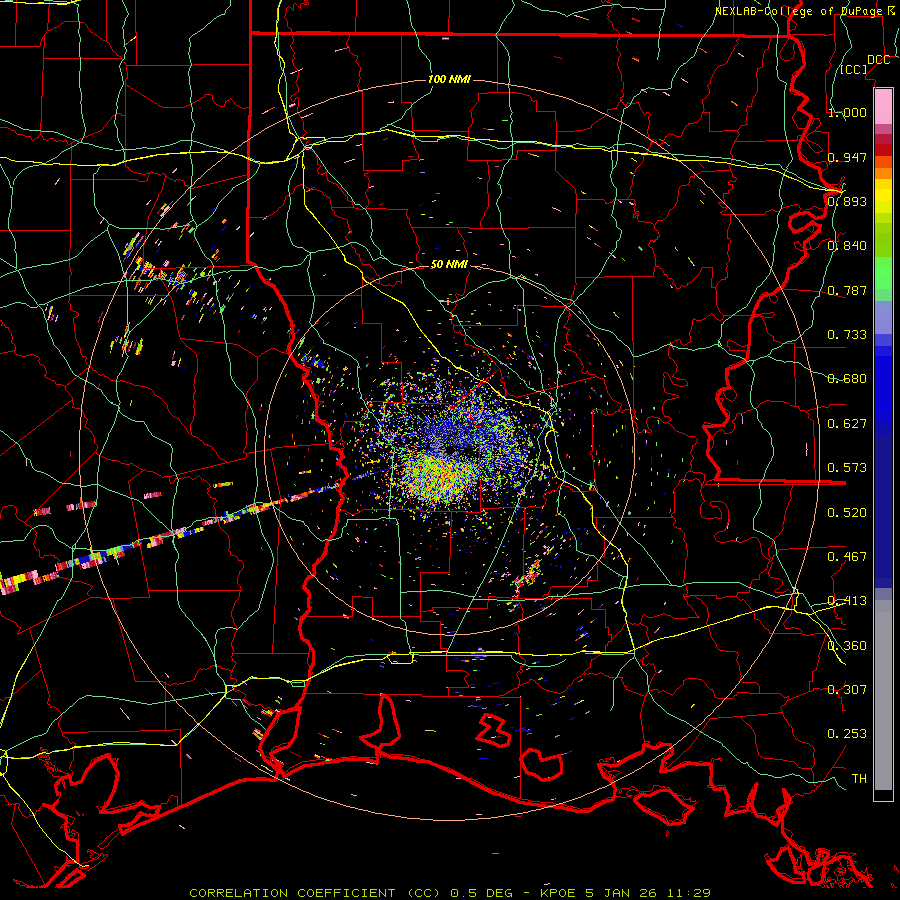Image resolution: width=900 pixels, height=900 pixels.
Task: Select the 0.360 color scale value
Action: click(x=847, y=646)
